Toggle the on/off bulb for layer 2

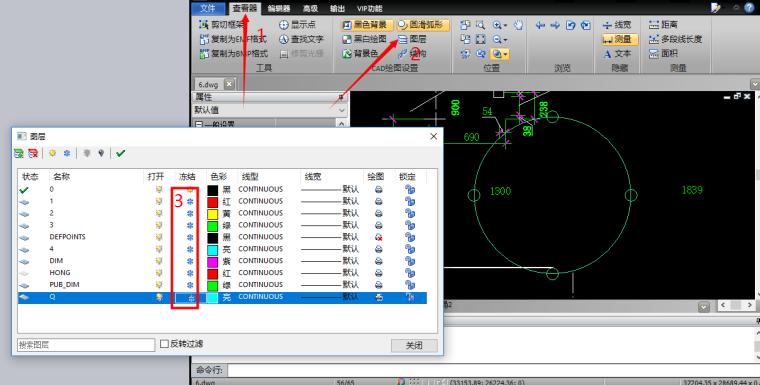tap(158, 213)
